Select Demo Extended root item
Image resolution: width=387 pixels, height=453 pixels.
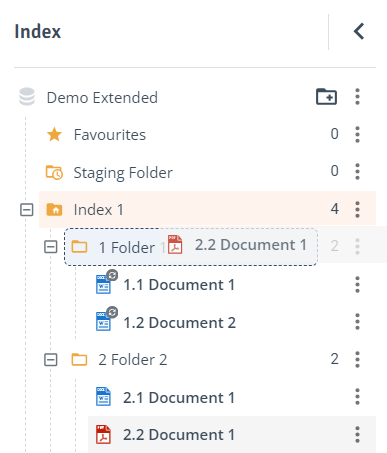coord(102,97)
